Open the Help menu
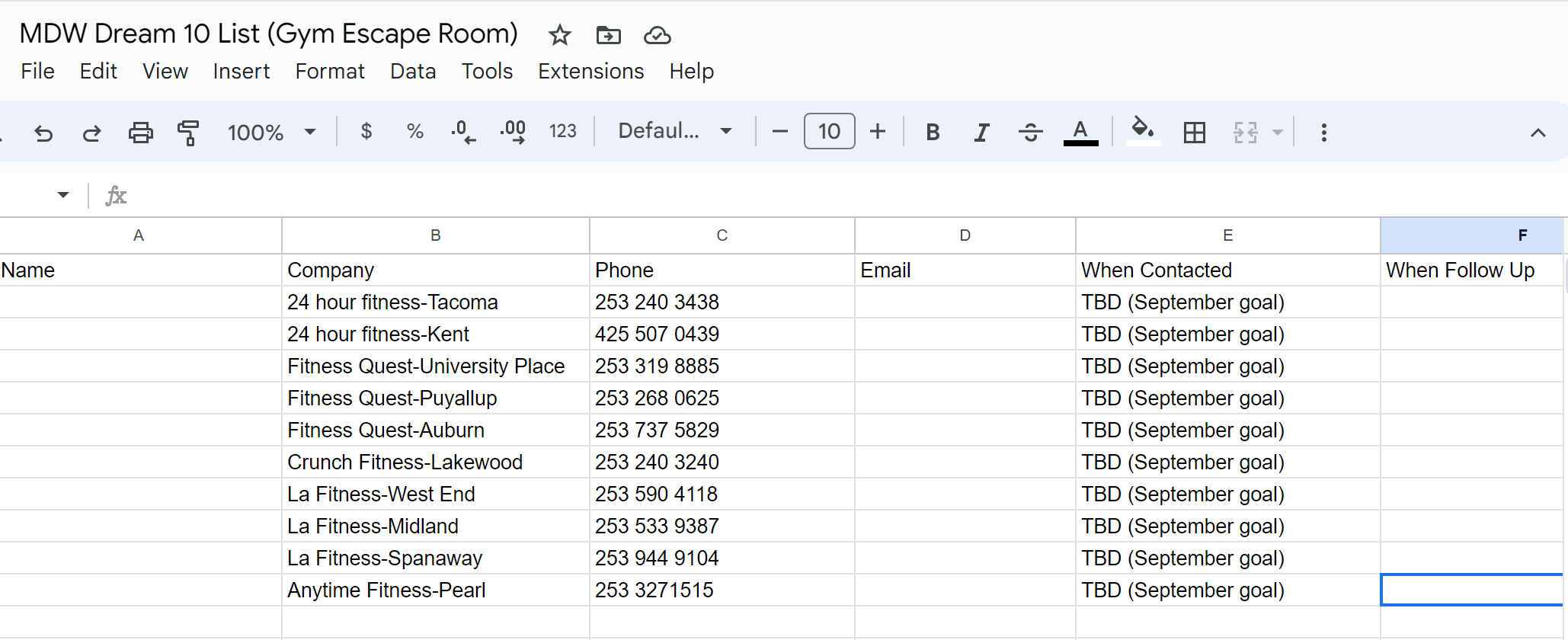 coord(692,72)
